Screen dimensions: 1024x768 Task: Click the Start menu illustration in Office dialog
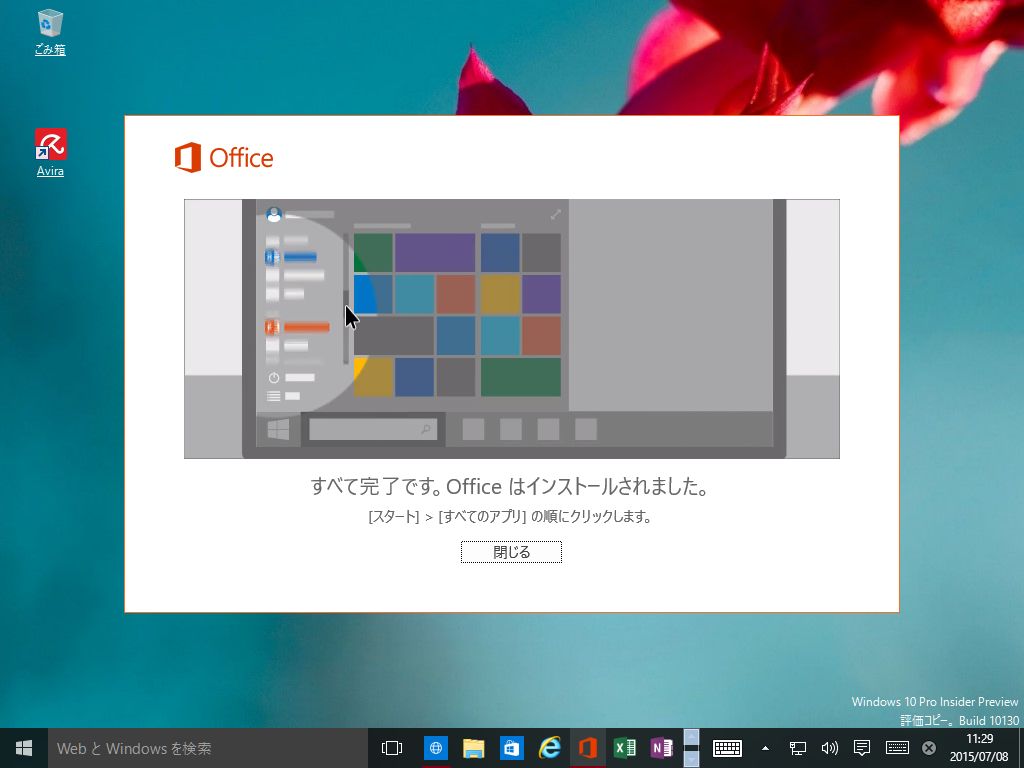tap(511, 328)
